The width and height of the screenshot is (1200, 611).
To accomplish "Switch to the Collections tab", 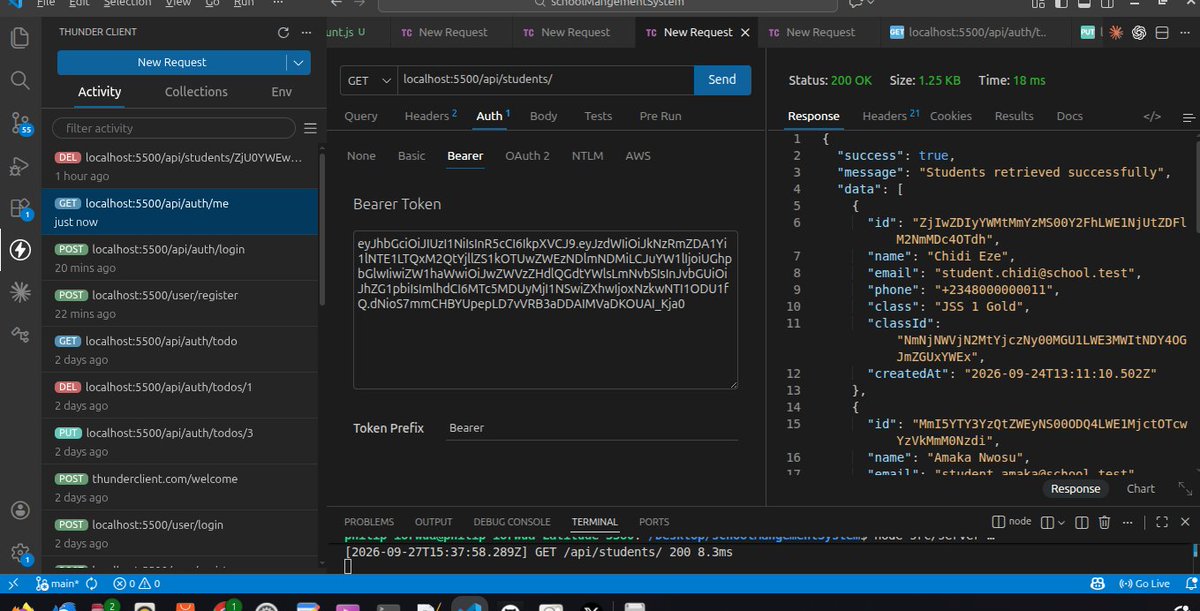I will pyautogui.click(x=196, y=92).
